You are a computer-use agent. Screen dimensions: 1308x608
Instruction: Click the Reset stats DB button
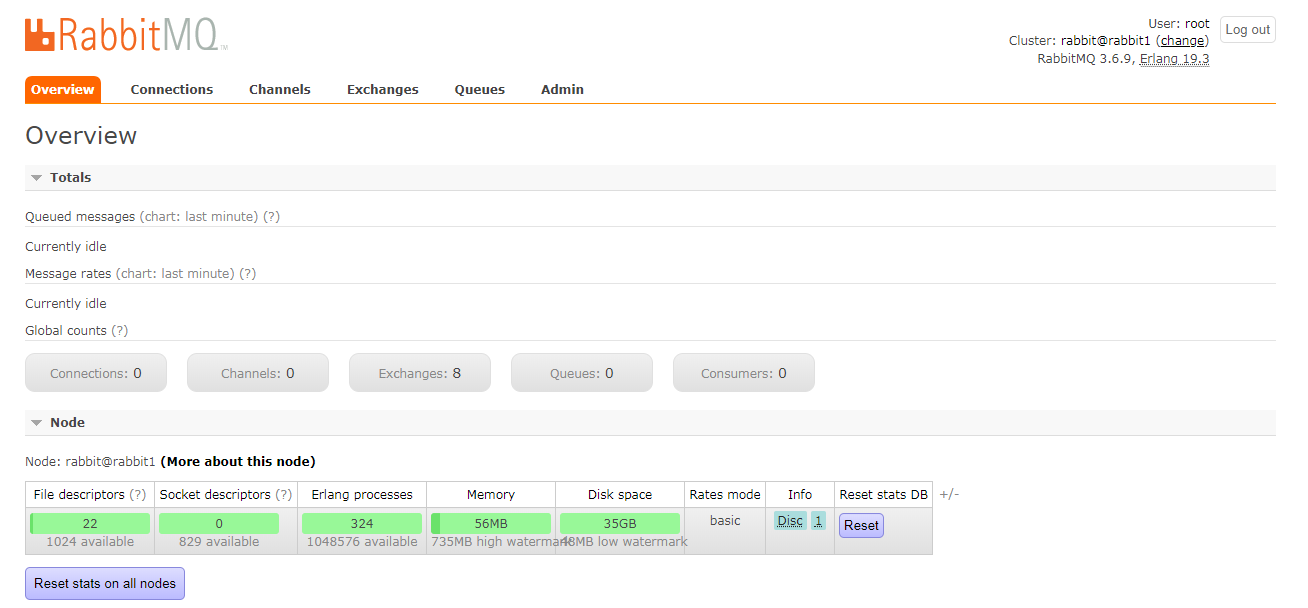(860, 525)
